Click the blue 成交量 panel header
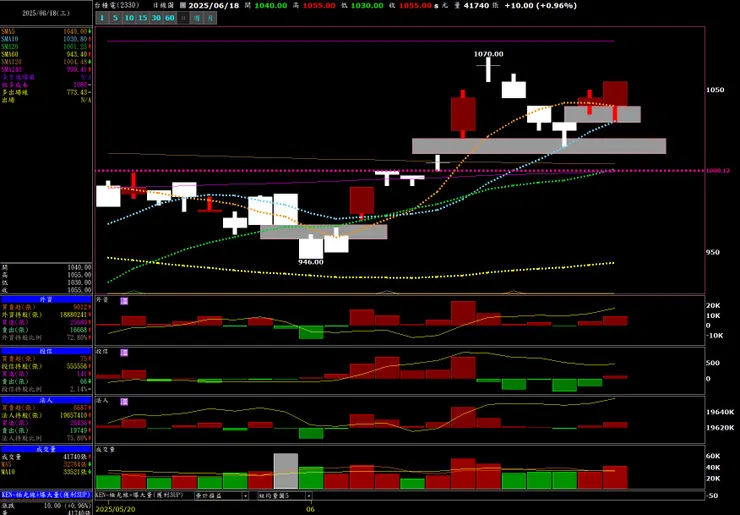740x515 pixels. tap(46, 449)
